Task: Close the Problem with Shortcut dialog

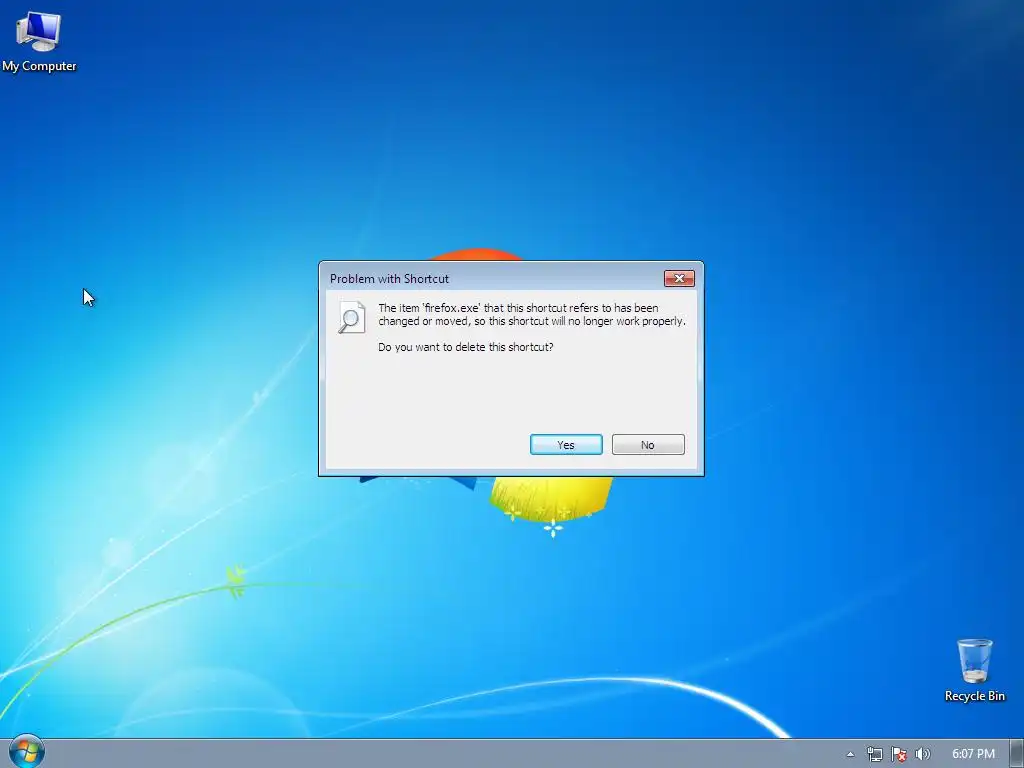Action: (679, 279)
